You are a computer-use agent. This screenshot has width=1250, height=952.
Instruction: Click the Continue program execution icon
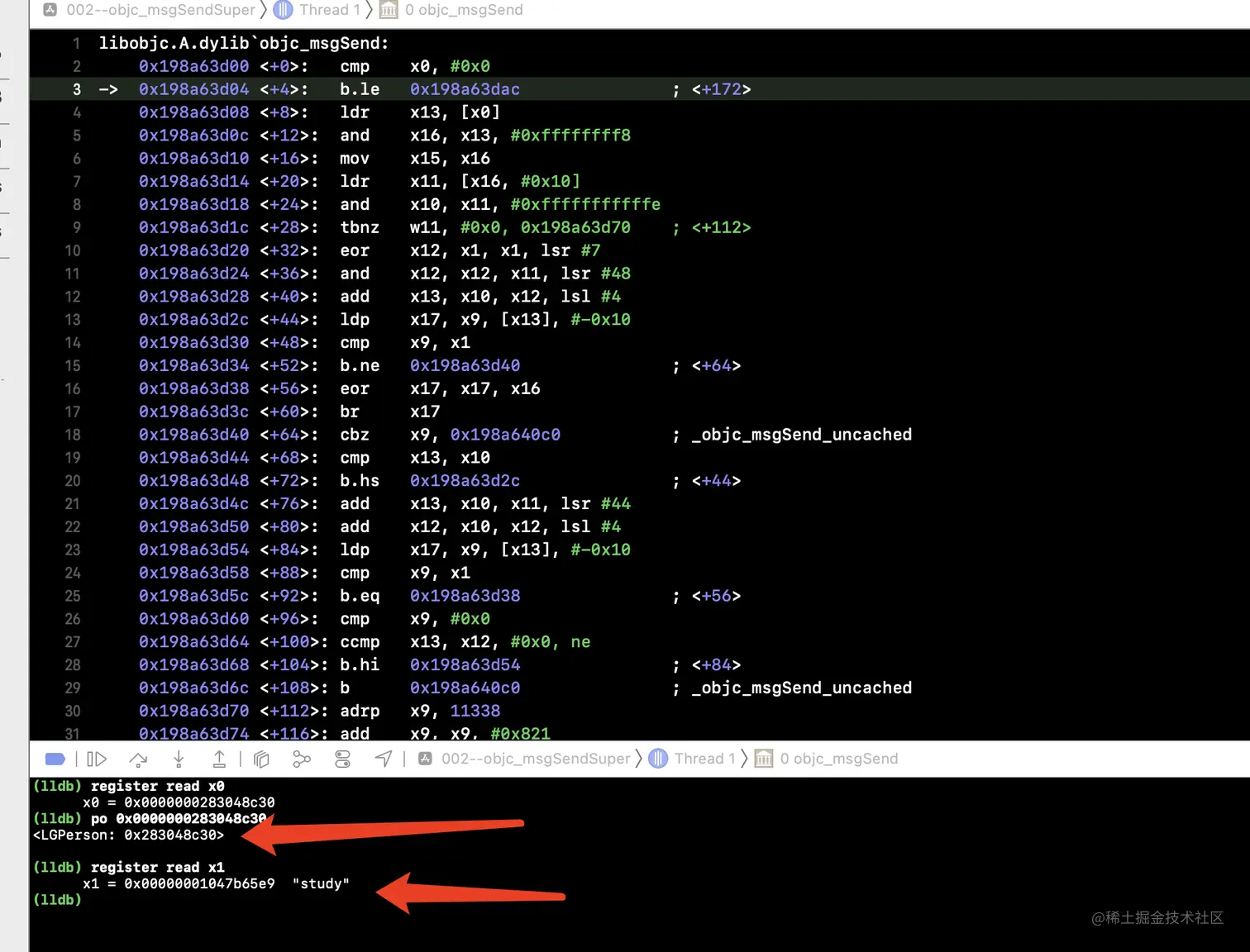pos(97,759)
